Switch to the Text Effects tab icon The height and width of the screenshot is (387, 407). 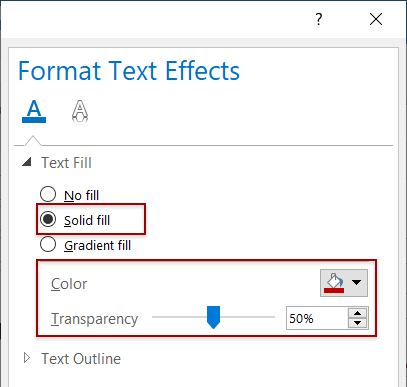[80, 111]
